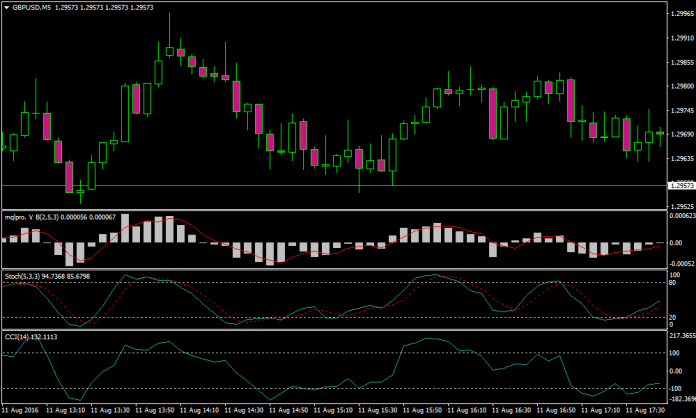This screenshot has height=418, width=696.
Task: Click the mqlpro 0.00 zero-level scale label
Action: [677, 242]
